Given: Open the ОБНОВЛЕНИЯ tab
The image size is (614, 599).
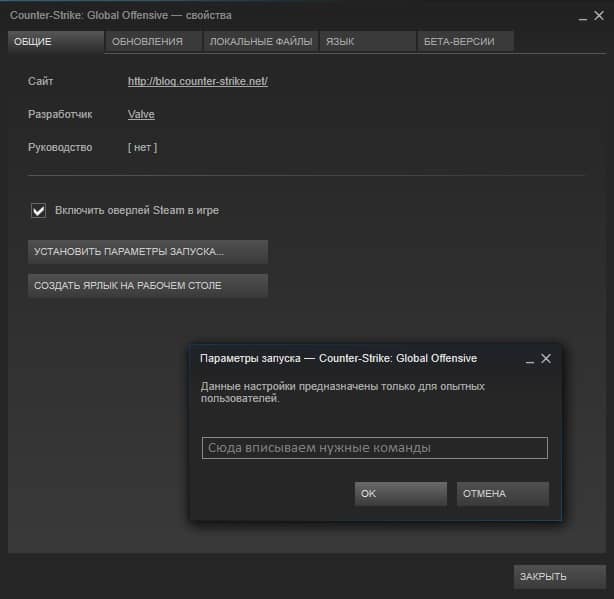Looking at the screenshot, I should click(154, 41).
